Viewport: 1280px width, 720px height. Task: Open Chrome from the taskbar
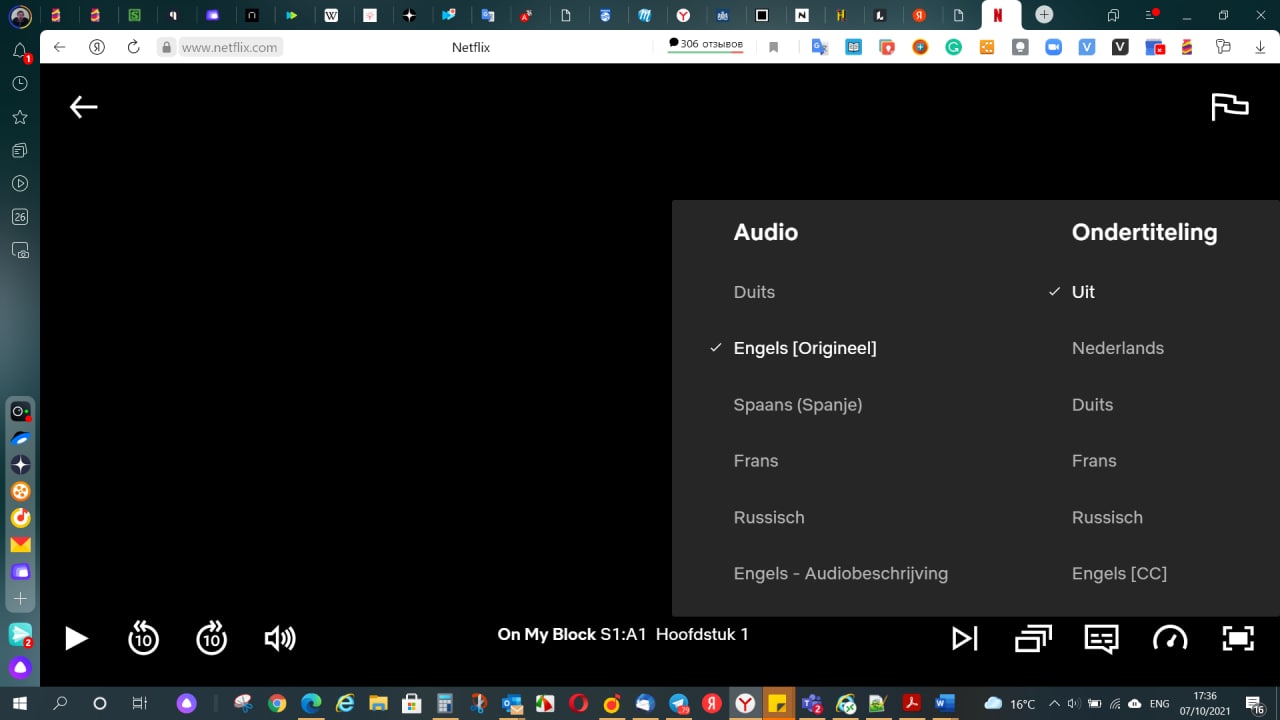(277, 703)
